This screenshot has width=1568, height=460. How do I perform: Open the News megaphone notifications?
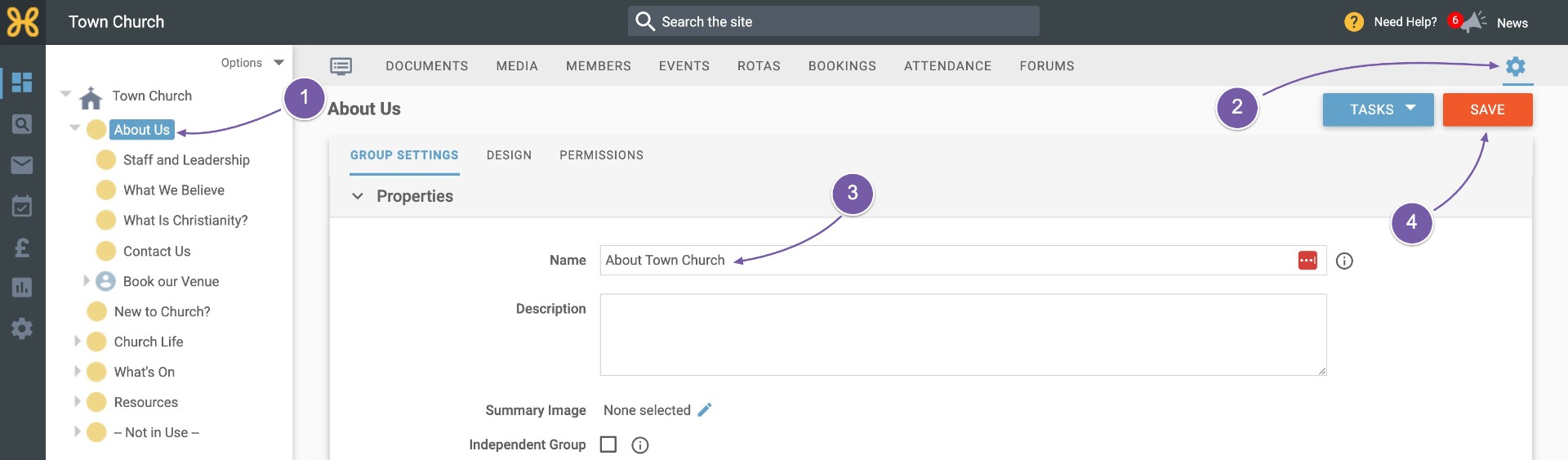pyautogui.click(x=1473, y=22)
